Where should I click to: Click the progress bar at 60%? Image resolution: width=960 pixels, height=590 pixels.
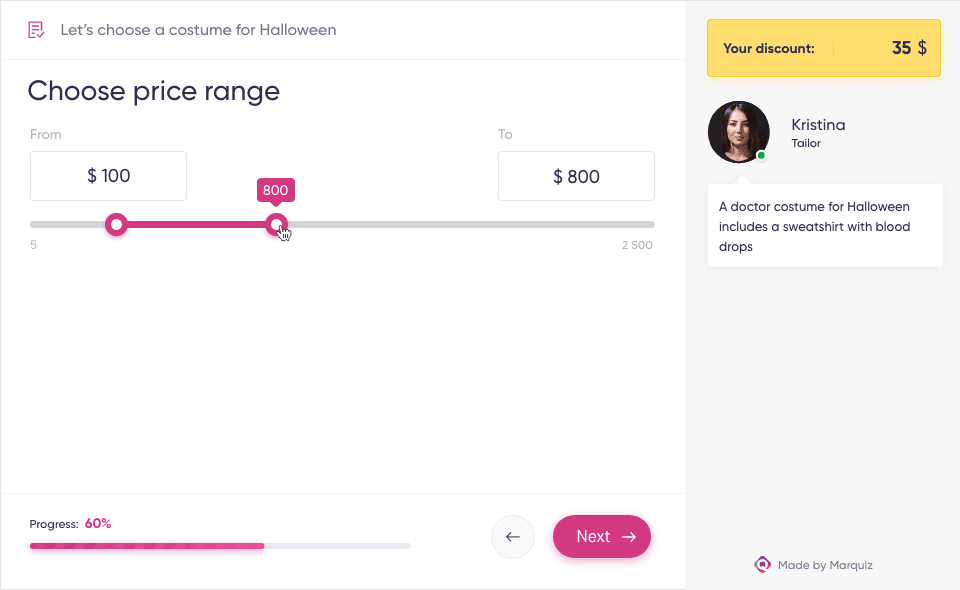[220, 546]
